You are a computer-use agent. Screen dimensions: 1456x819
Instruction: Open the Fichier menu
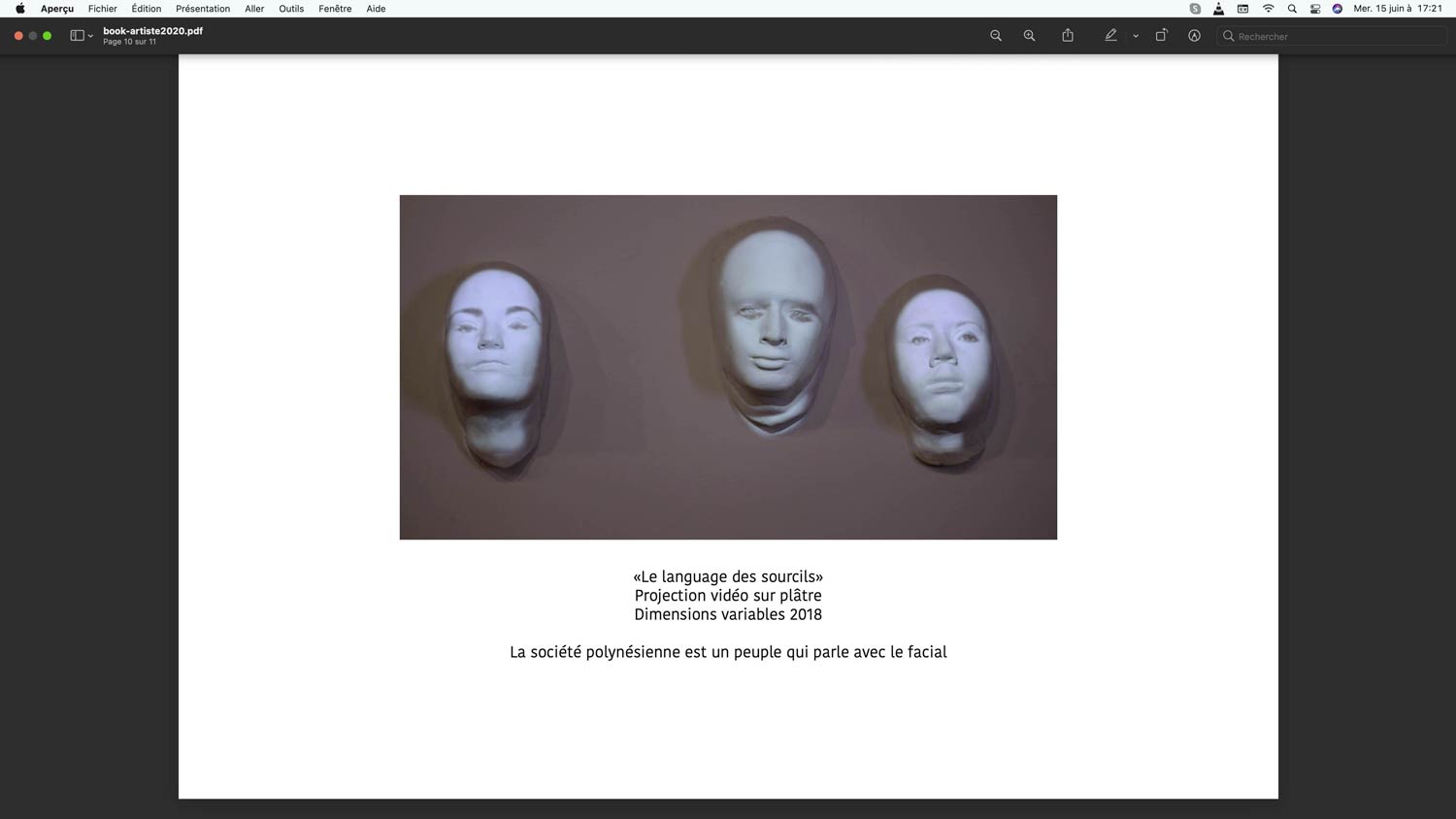click(103, 9)
